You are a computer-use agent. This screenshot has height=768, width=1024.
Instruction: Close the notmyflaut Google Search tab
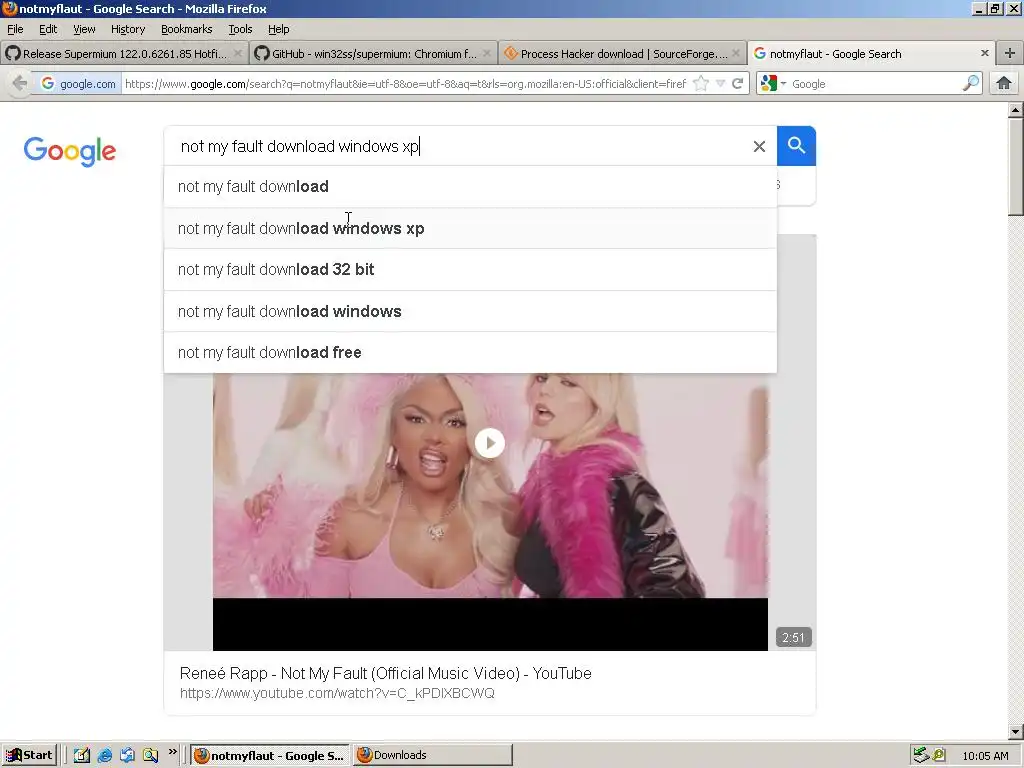[985, 54]
